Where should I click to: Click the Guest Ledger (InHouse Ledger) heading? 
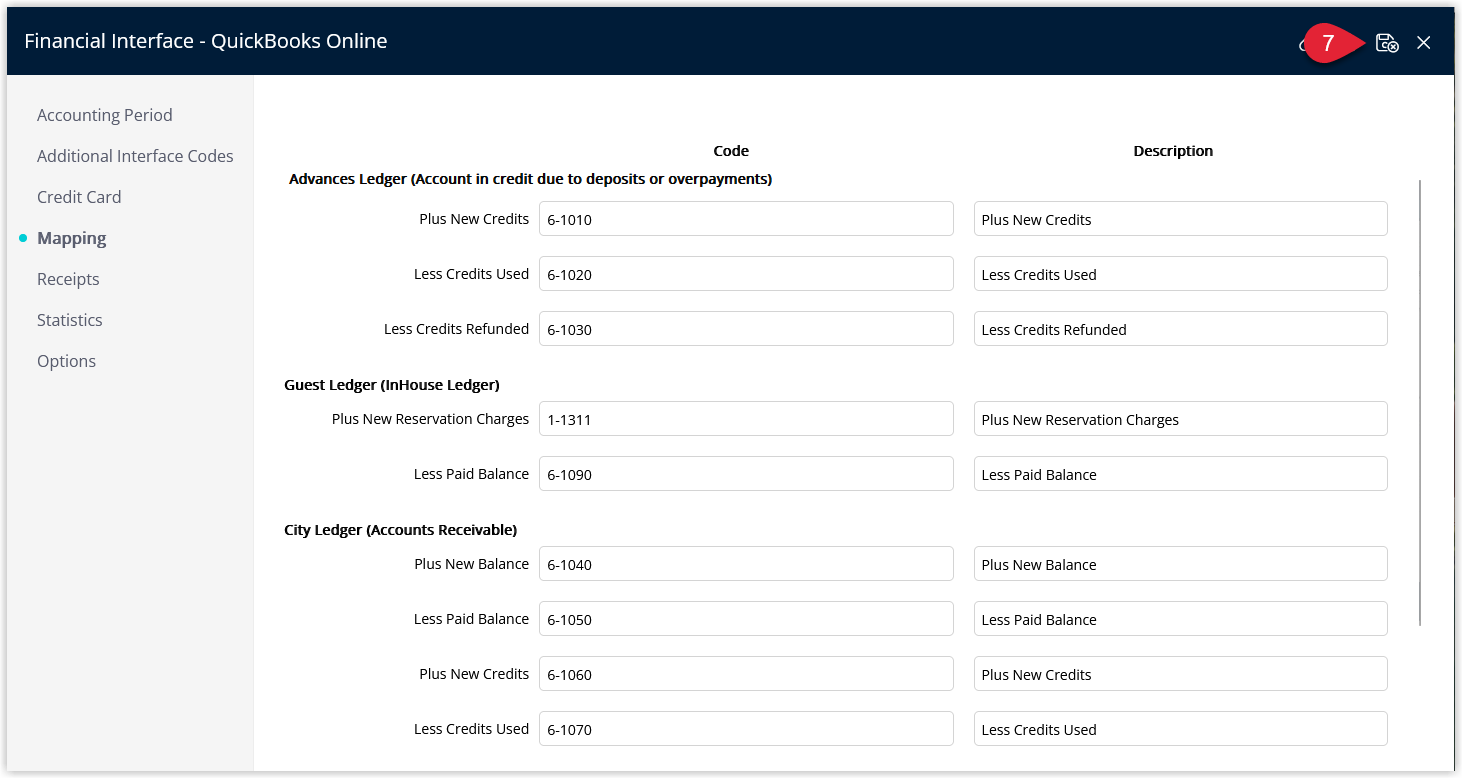[392, 385]
